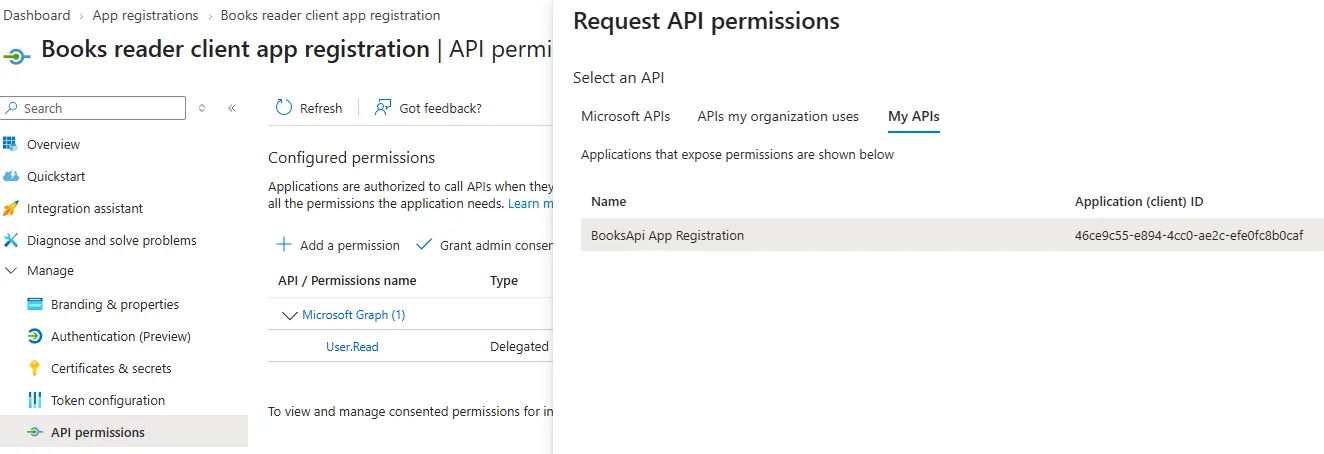1324x454 pixels.
Task: Click the magnifier icon in Search box
Action: click(x=12, y=108)
